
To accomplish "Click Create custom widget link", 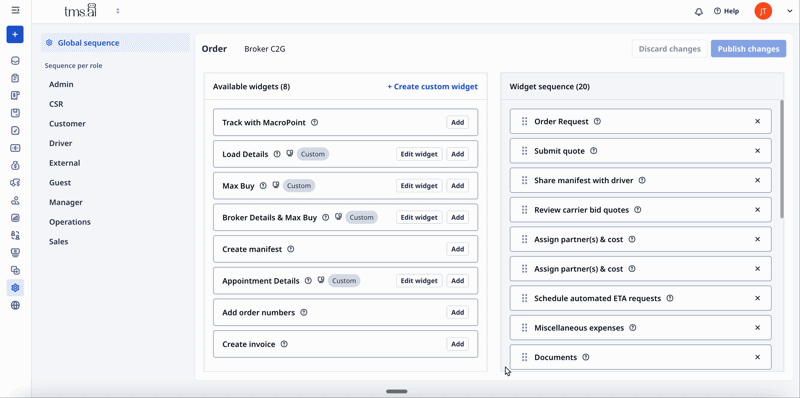I will 433,87.
